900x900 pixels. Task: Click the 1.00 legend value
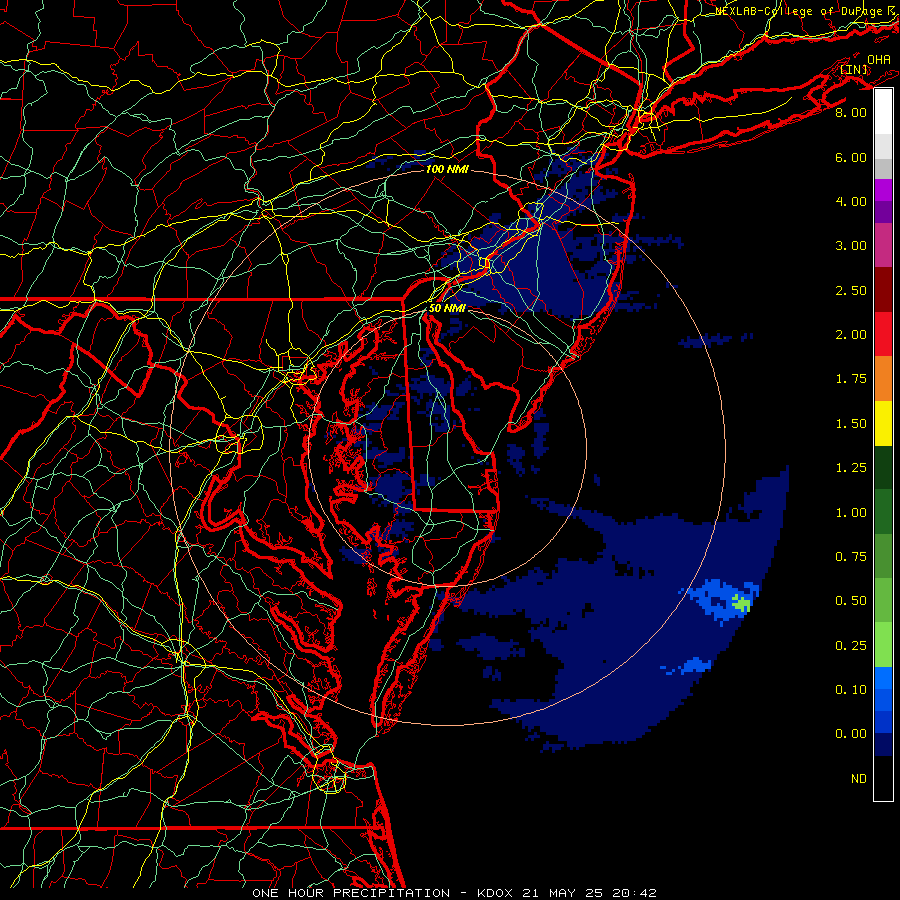[851, 513]
